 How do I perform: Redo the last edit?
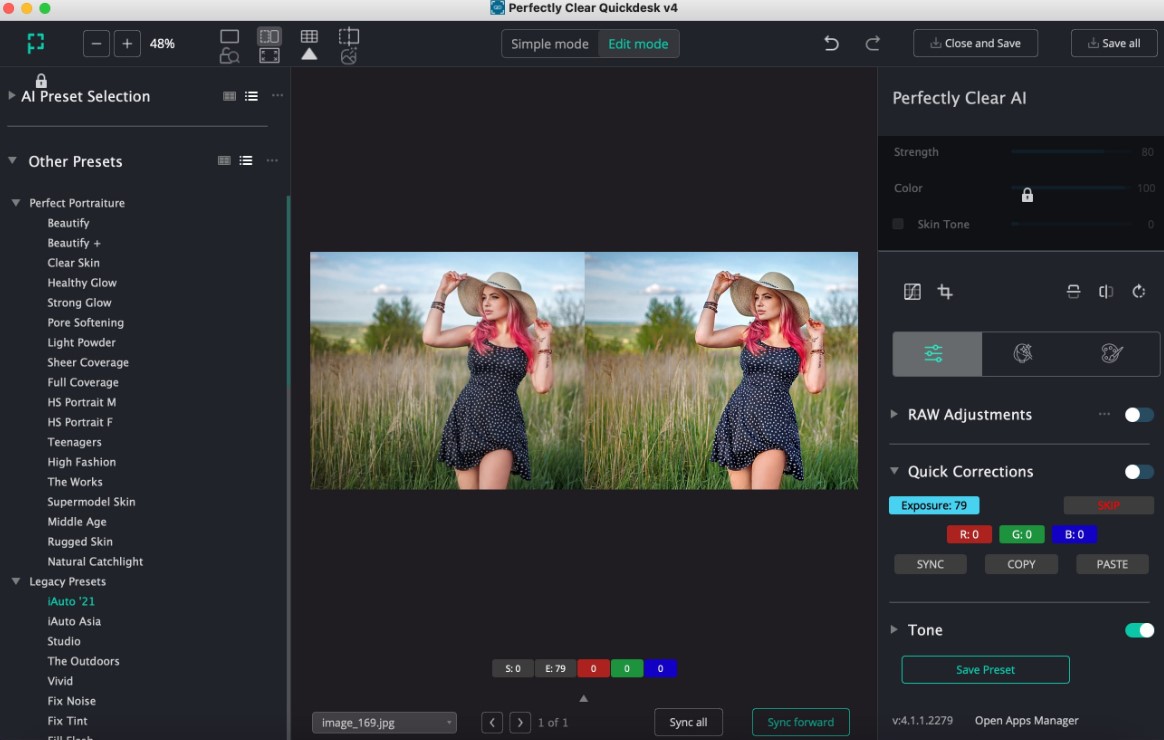point(873,44)
